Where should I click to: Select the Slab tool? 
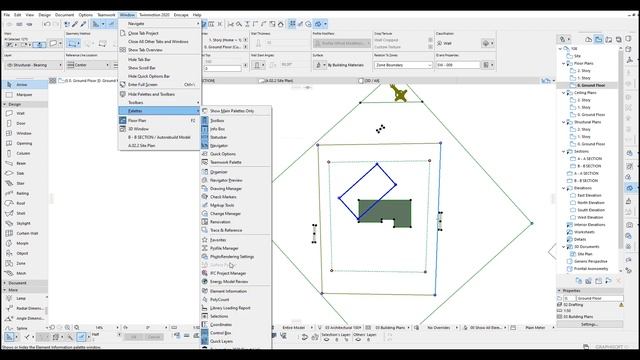click(x=24, y=173)
